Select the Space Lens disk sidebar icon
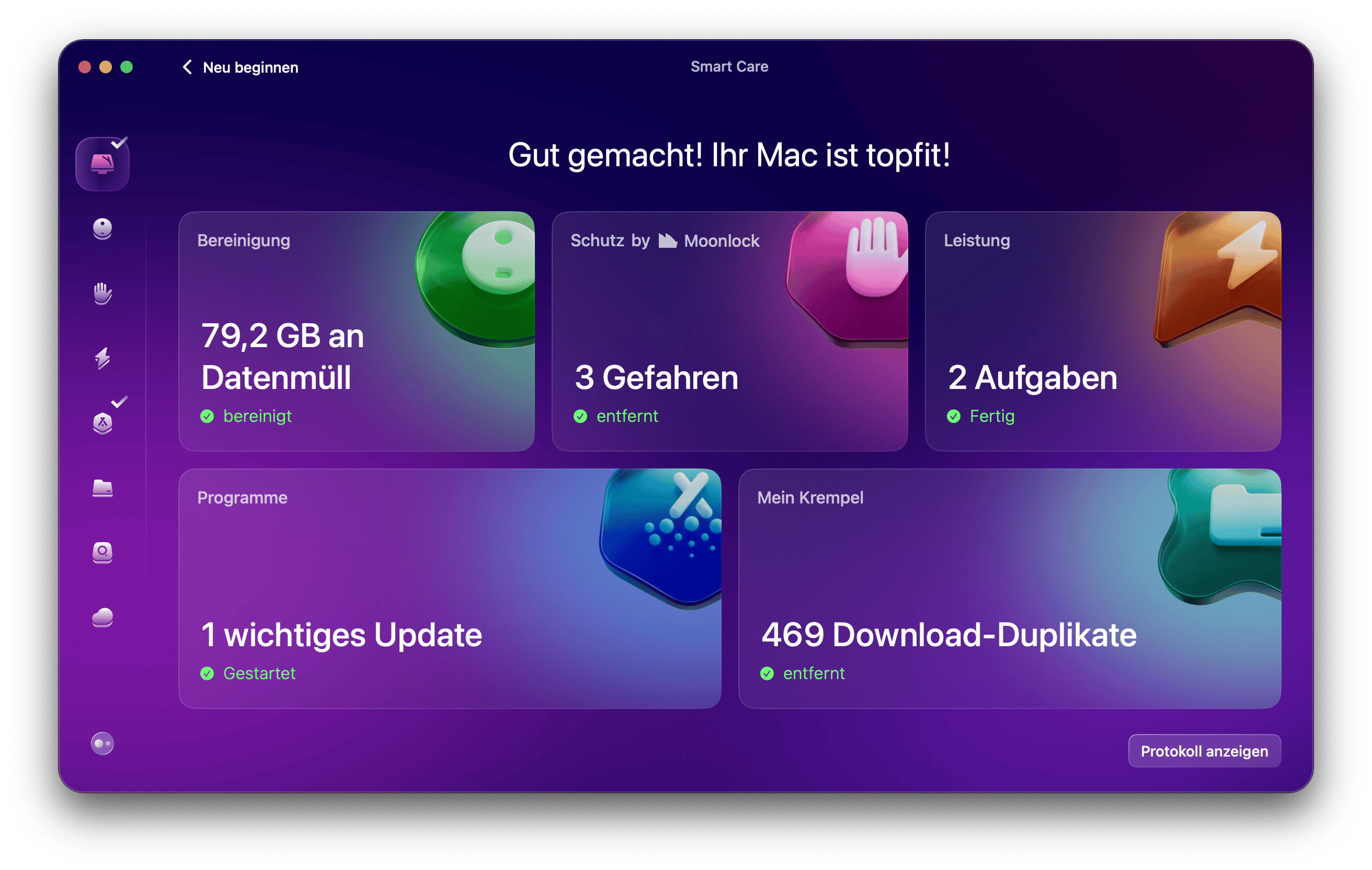 102,552
